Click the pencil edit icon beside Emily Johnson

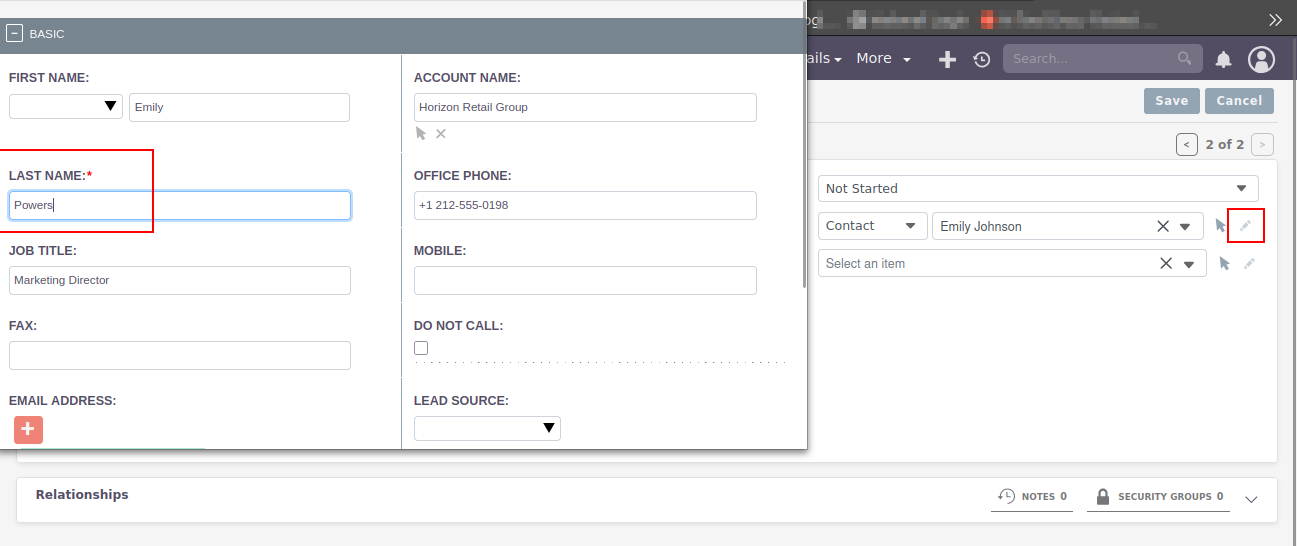(1245, 226)
